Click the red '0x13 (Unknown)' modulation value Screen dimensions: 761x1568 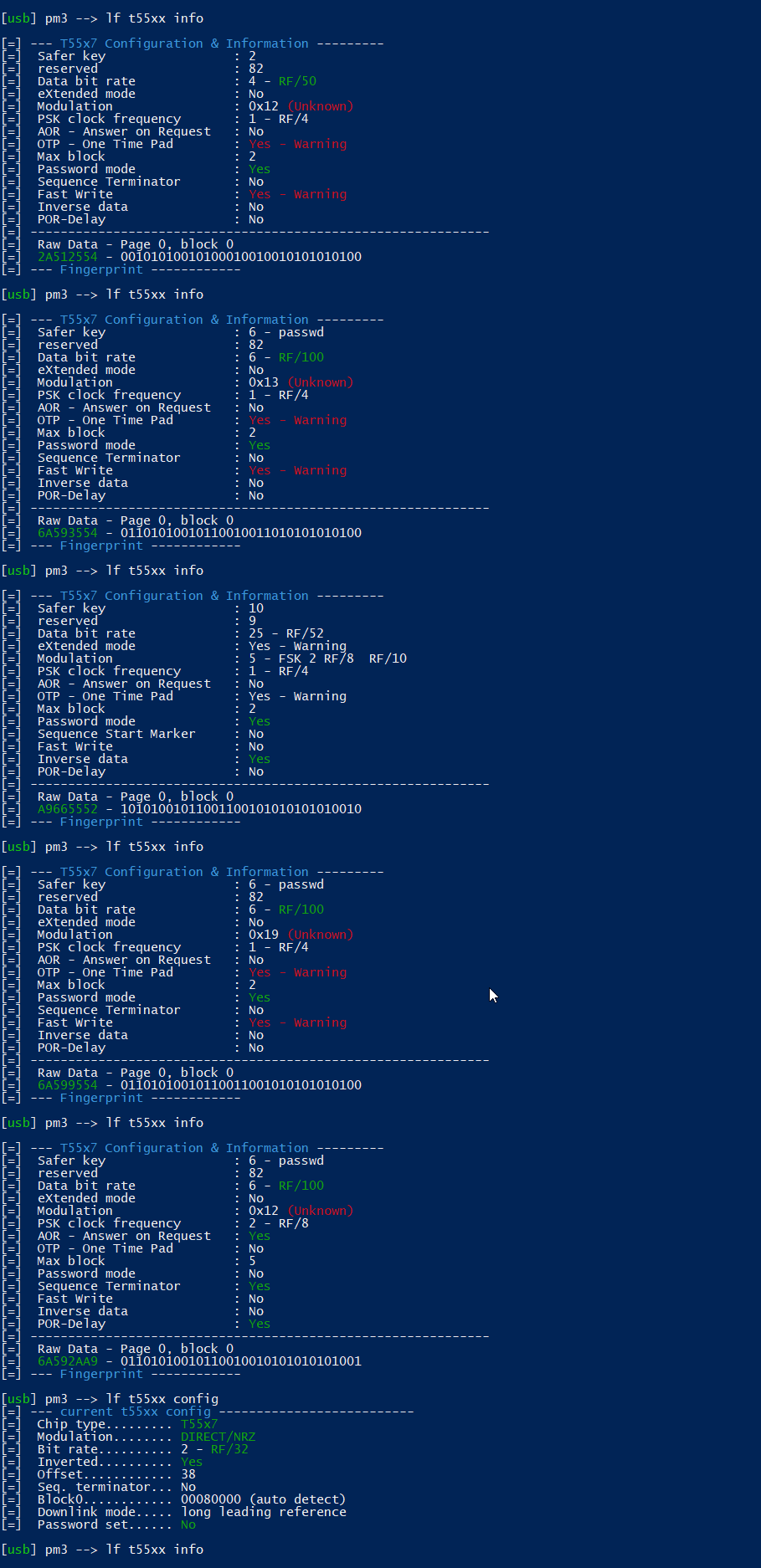[x=301, y=382]
